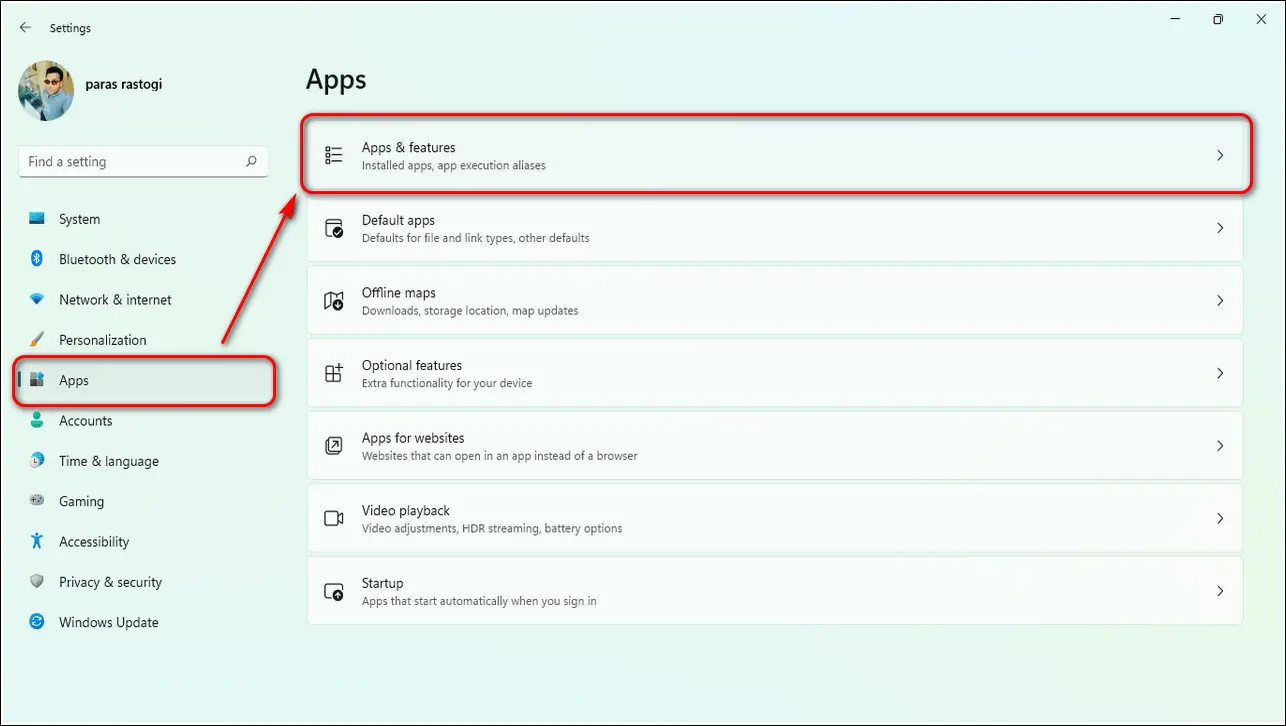Click the Optional features grid icon
This screenshot has width=1286, height=726.
pos(334,373)
